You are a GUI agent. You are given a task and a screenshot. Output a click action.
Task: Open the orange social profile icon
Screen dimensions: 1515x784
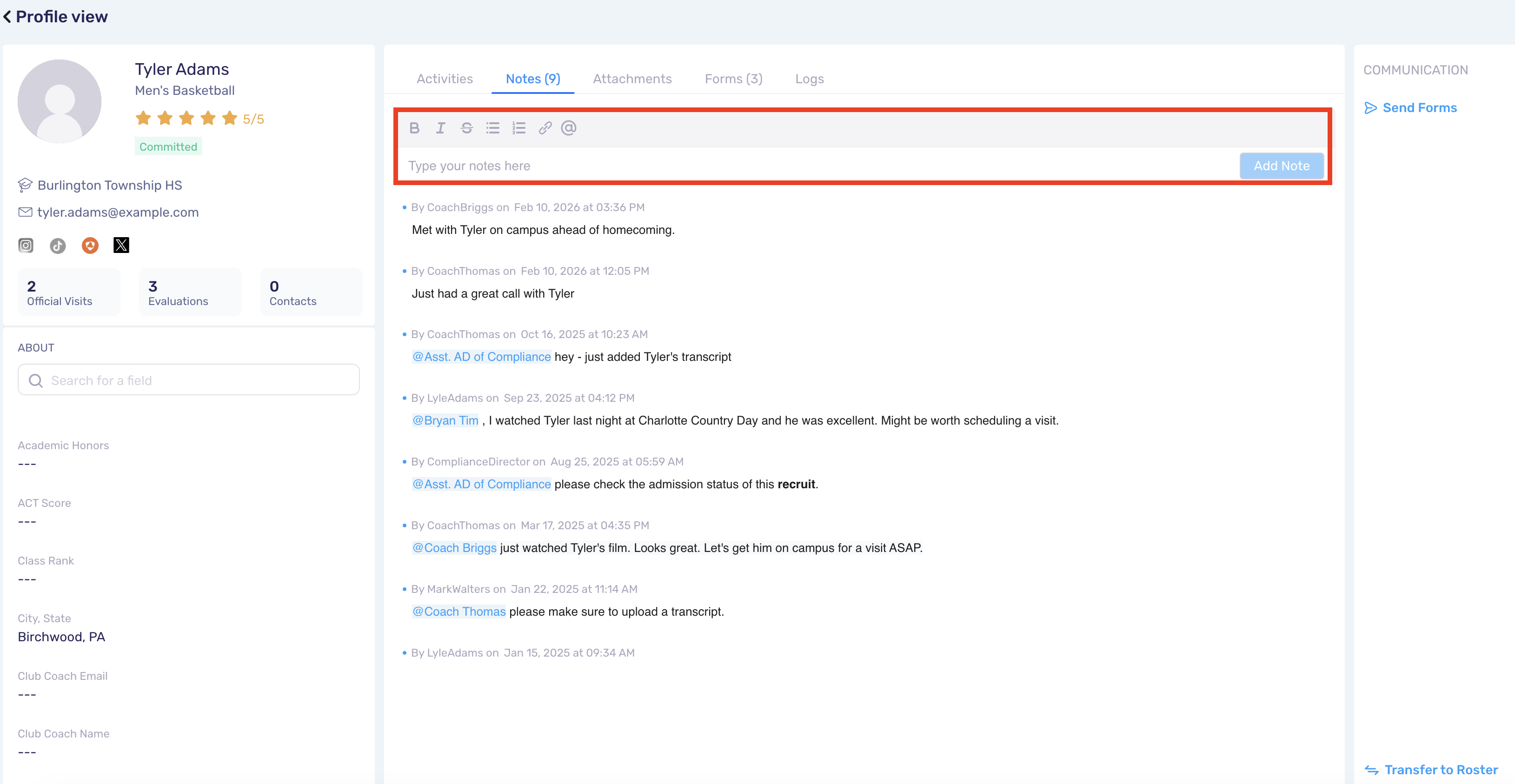(90, 245)
